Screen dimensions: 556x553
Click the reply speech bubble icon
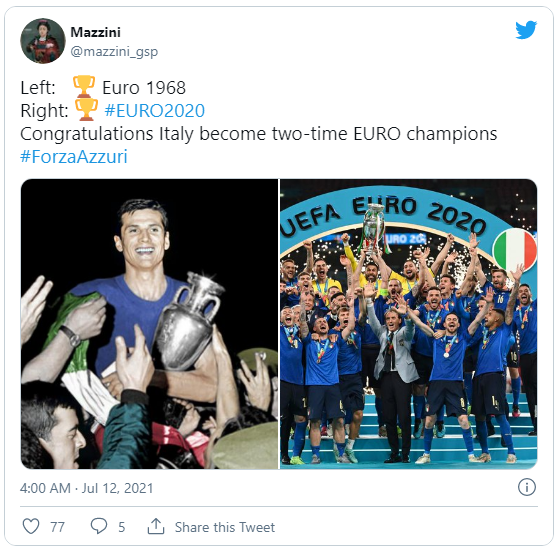point(99,526)
